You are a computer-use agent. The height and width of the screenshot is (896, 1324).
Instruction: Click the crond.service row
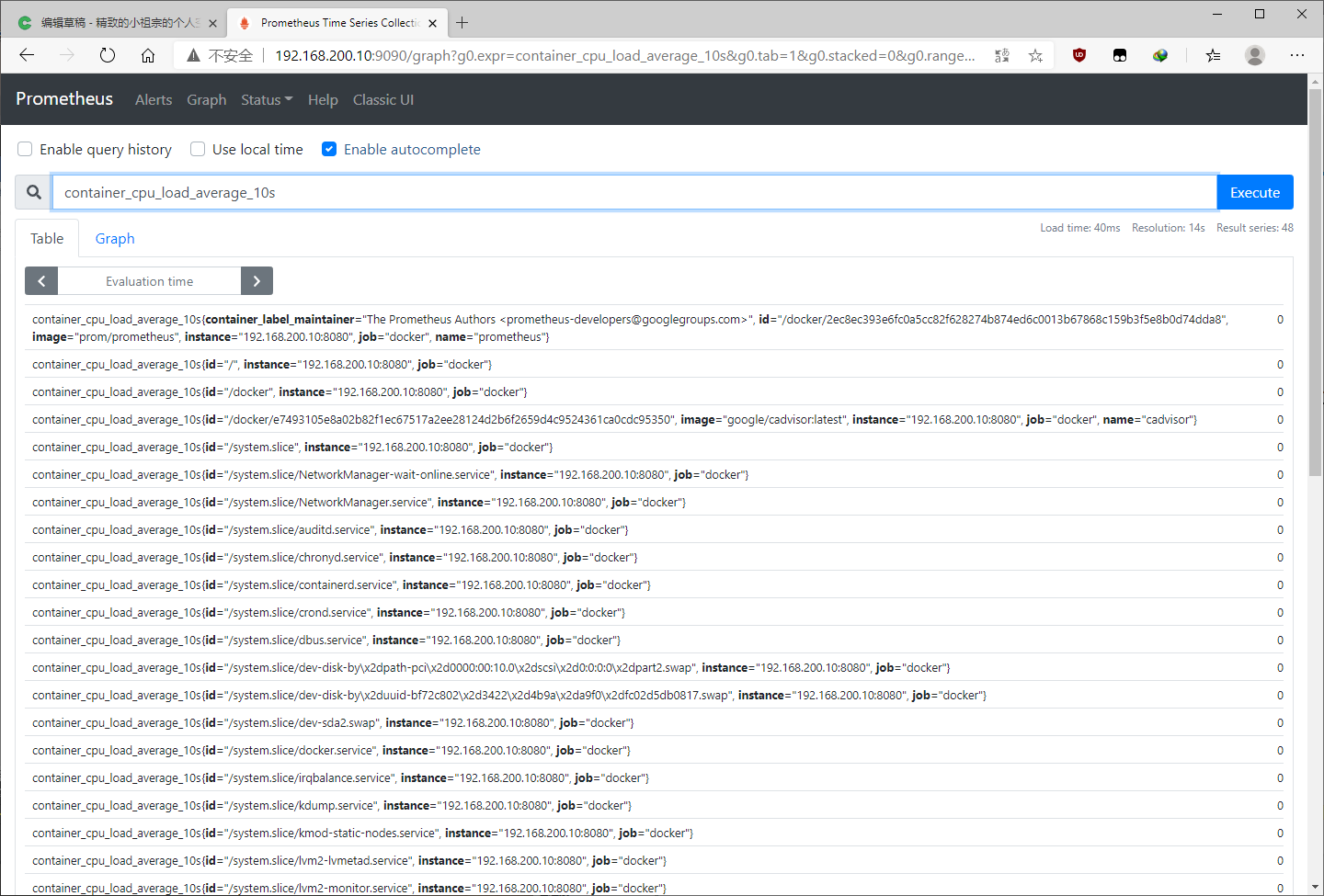pyautogui.click(x=654, y=612)
